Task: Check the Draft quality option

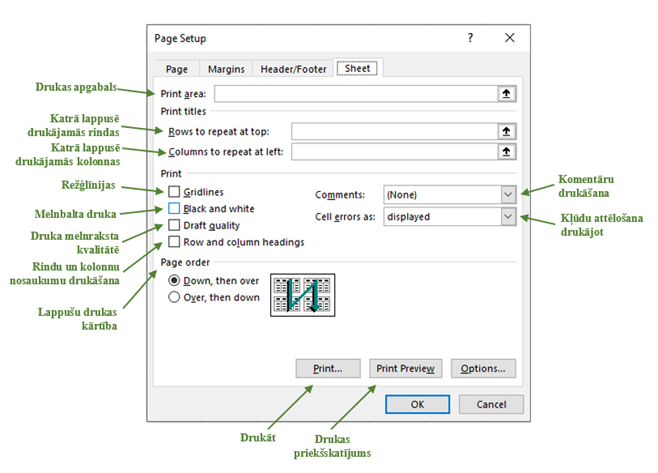Action: (x=176, y=225)
